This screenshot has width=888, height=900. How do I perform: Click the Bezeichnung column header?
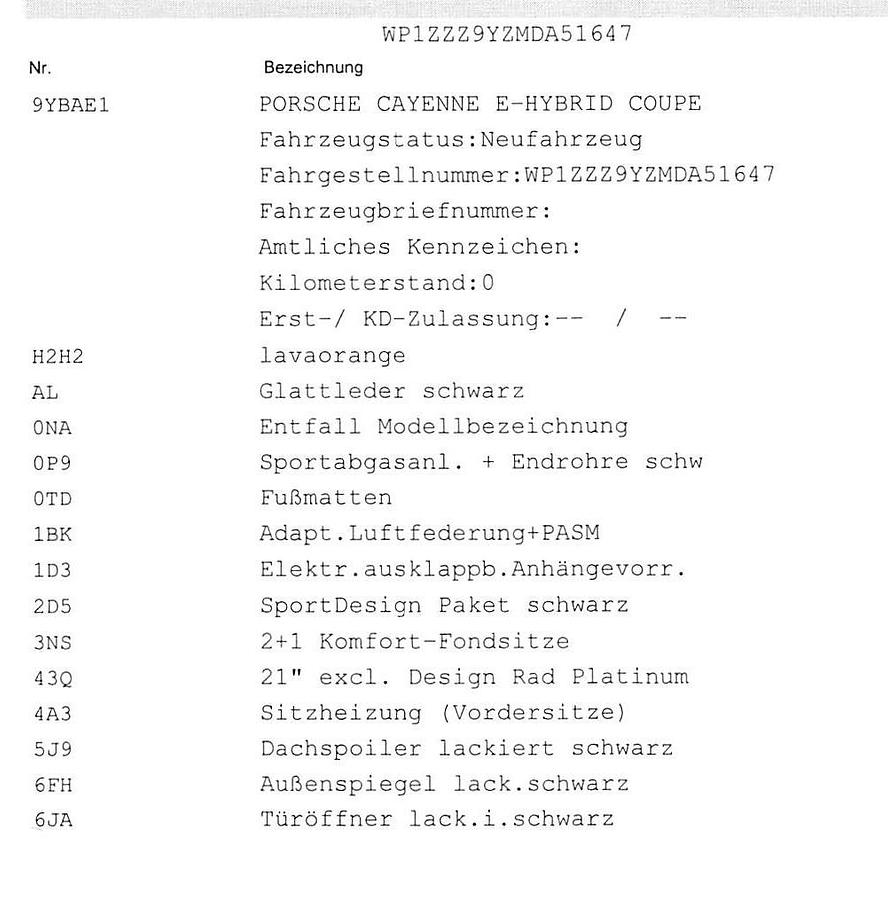(x=313, y=68)
